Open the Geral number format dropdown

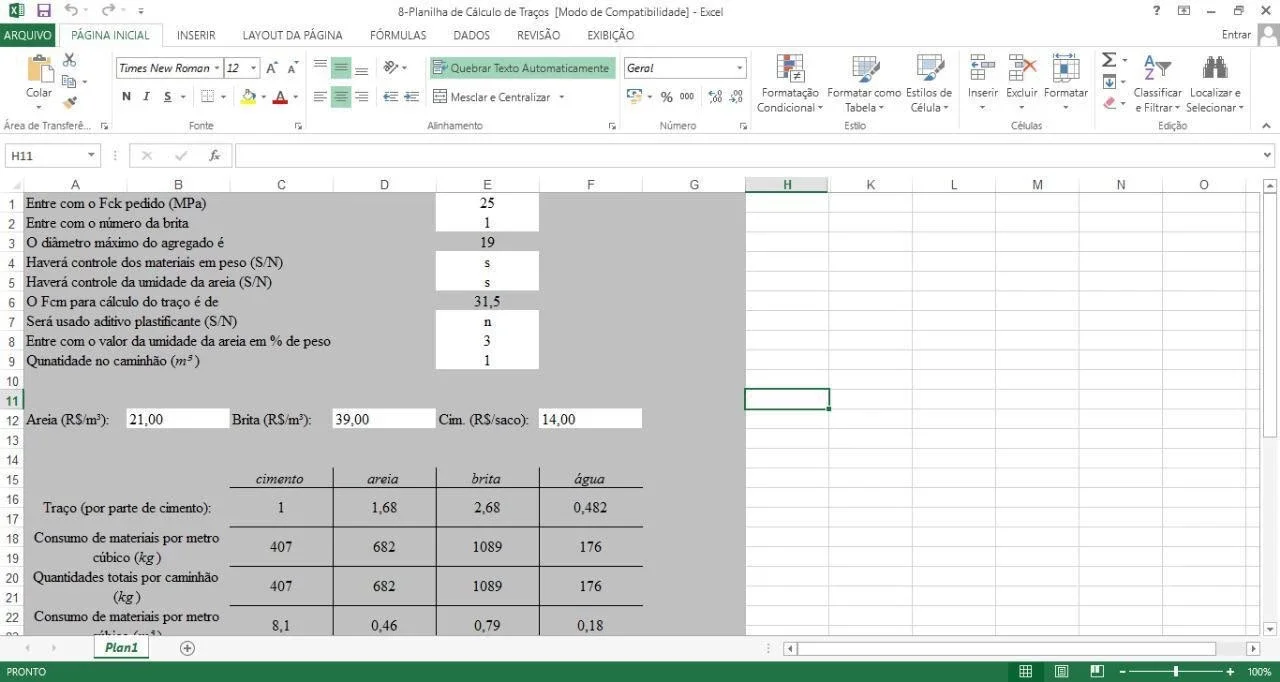[x=740, y=68]
